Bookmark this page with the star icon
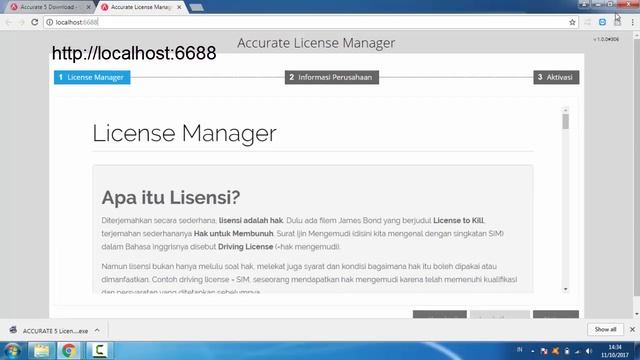This screenshot has height=360, width=640. (x=572, y=22)
